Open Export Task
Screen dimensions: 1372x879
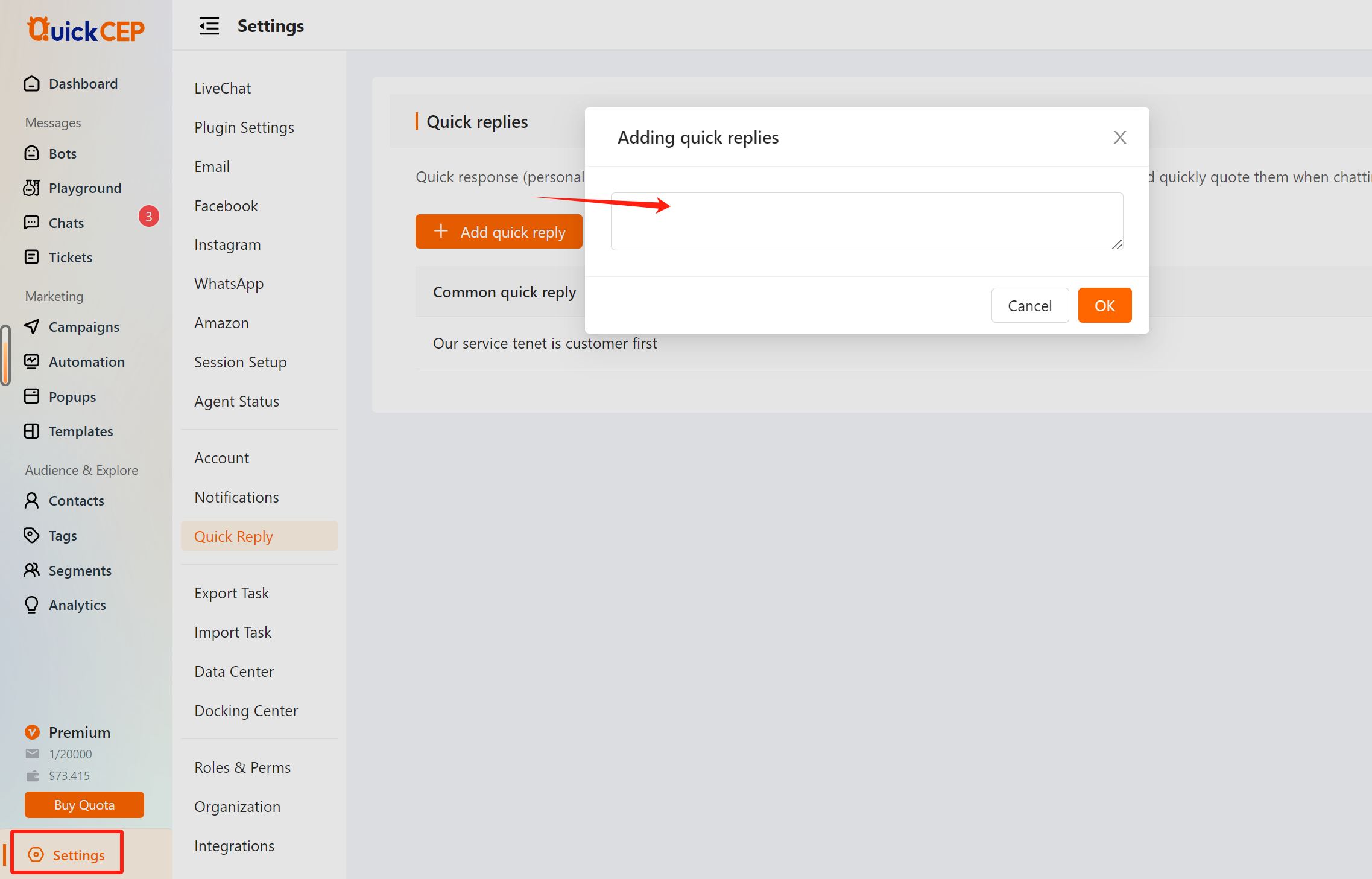(232, 593)
